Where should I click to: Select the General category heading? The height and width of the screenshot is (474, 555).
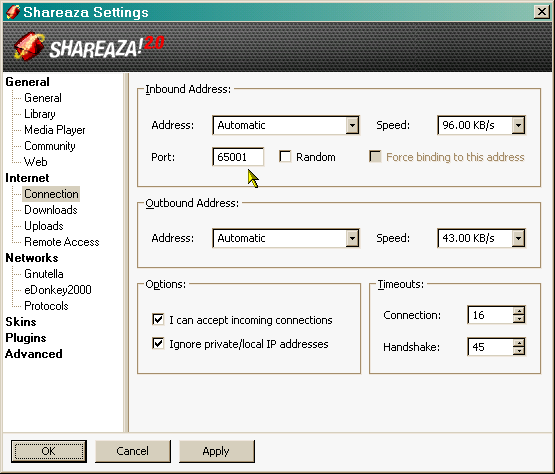[x=28, y=82]
